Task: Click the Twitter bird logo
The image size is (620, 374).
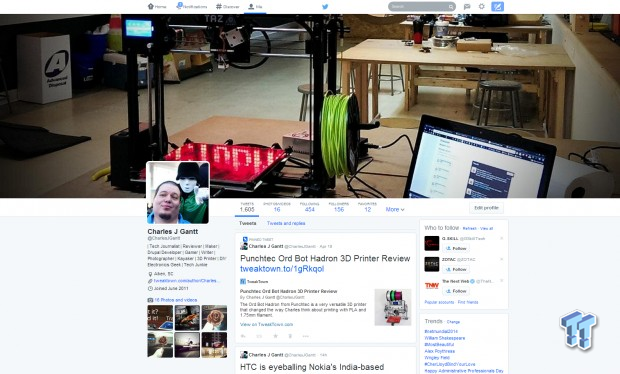Action: (325, 6)
